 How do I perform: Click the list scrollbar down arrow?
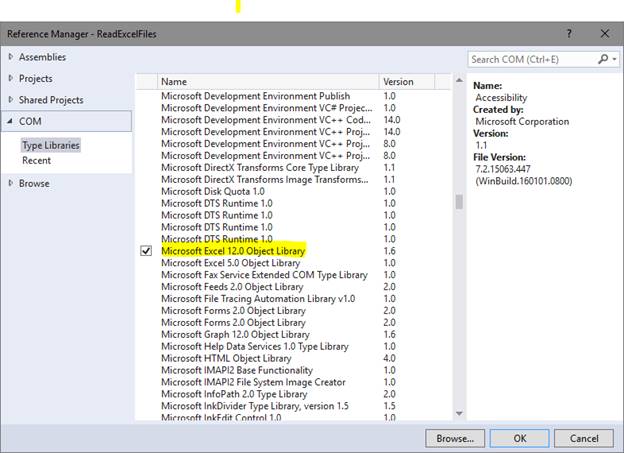click(x=459, y=414)
